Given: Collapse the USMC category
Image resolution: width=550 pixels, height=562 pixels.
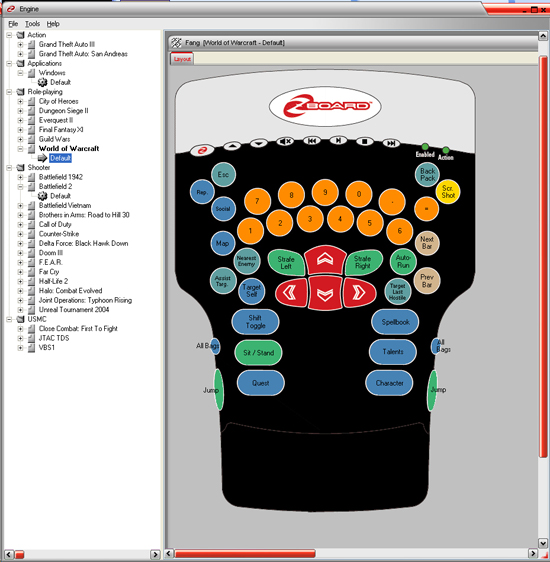Looking at the screenshot, I should pyautogui.click(x=9, y=319).
